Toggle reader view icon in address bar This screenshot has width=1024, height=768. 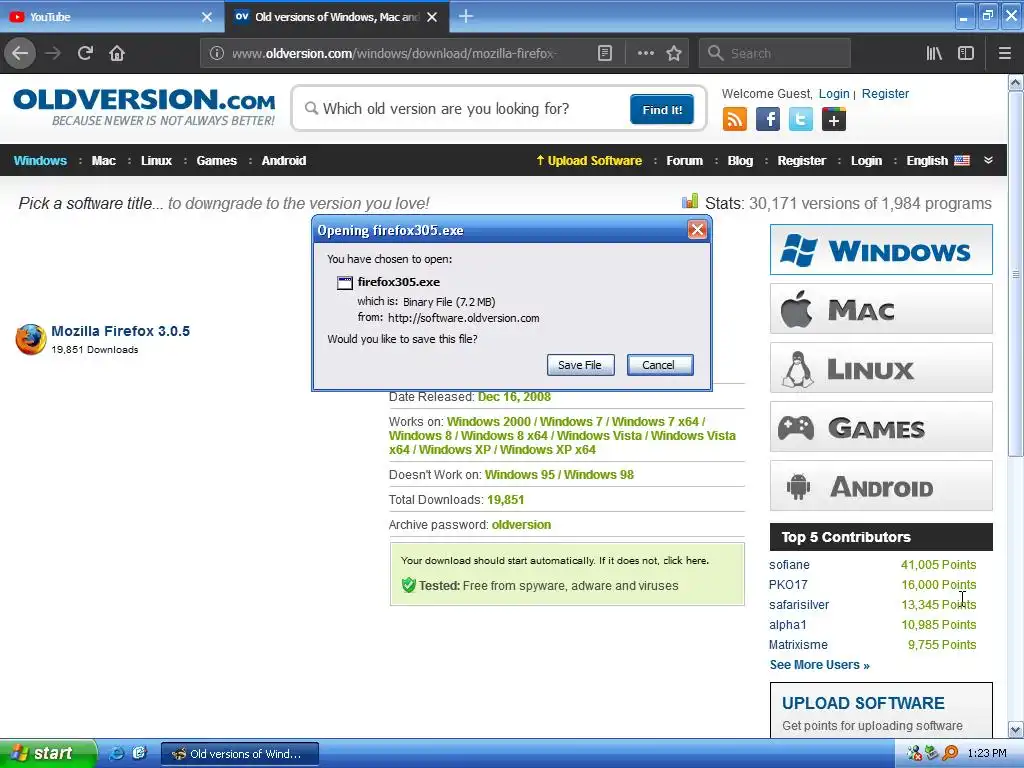(x=605, y=54)
